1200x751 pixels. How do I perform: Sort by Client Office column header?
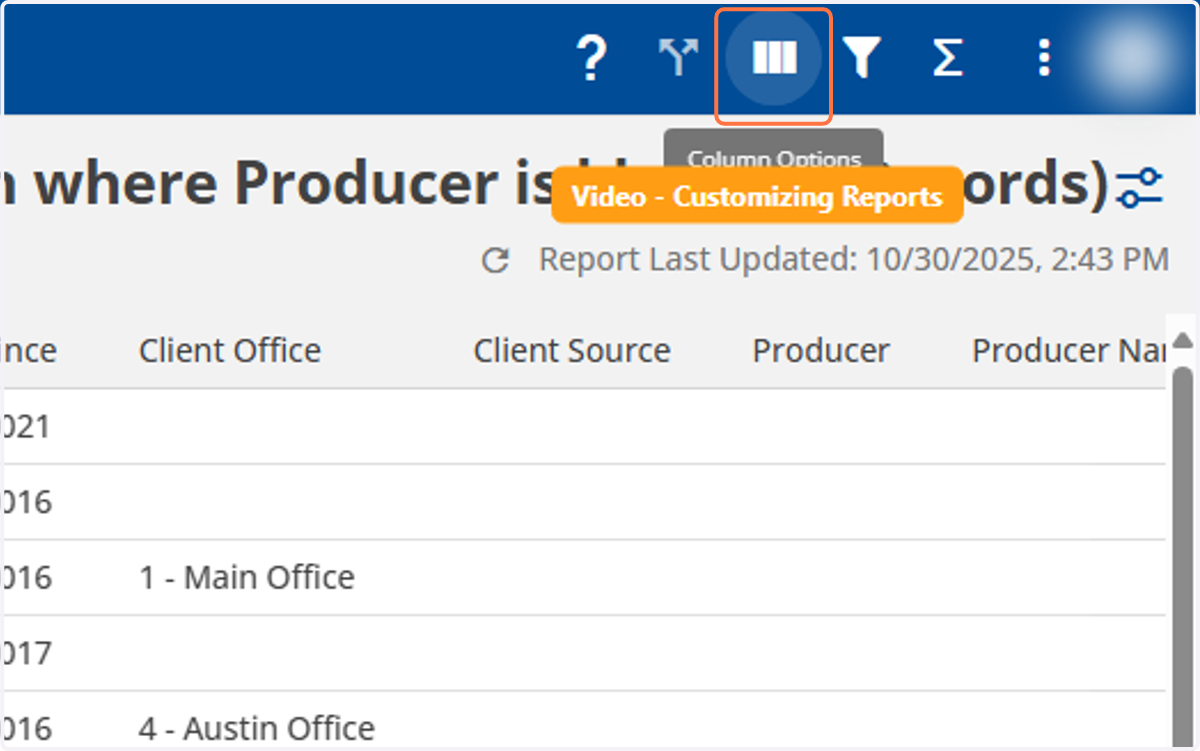coord(230,351)
